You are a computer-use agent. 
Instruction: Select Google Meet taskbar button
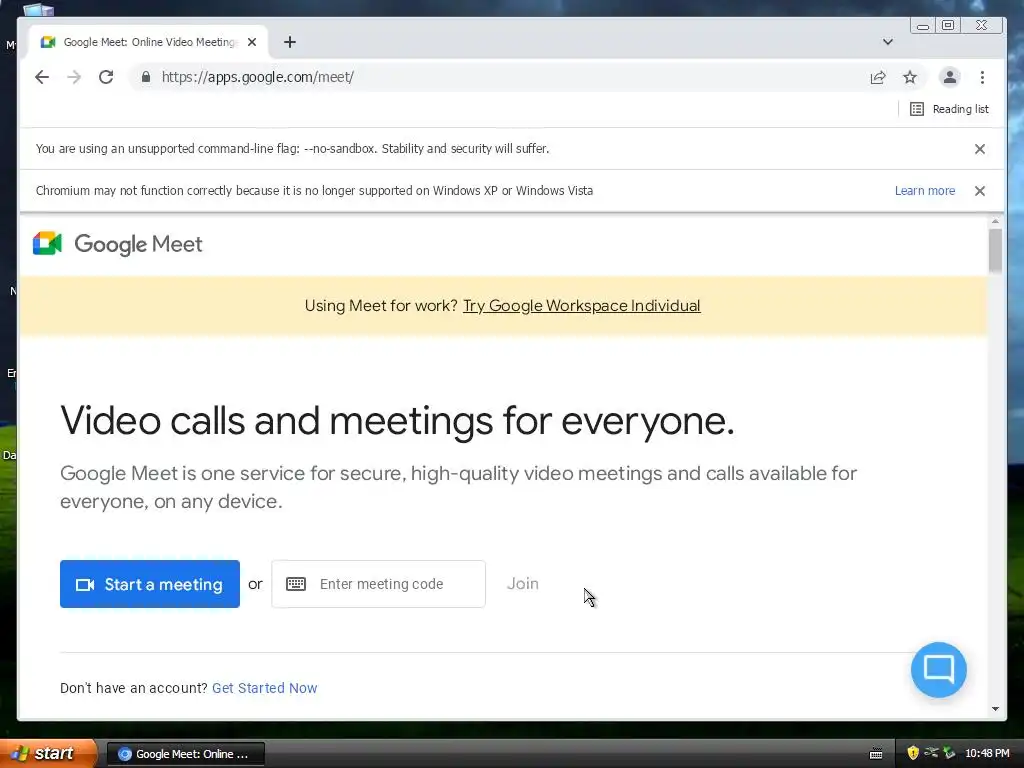pos(185,754)
